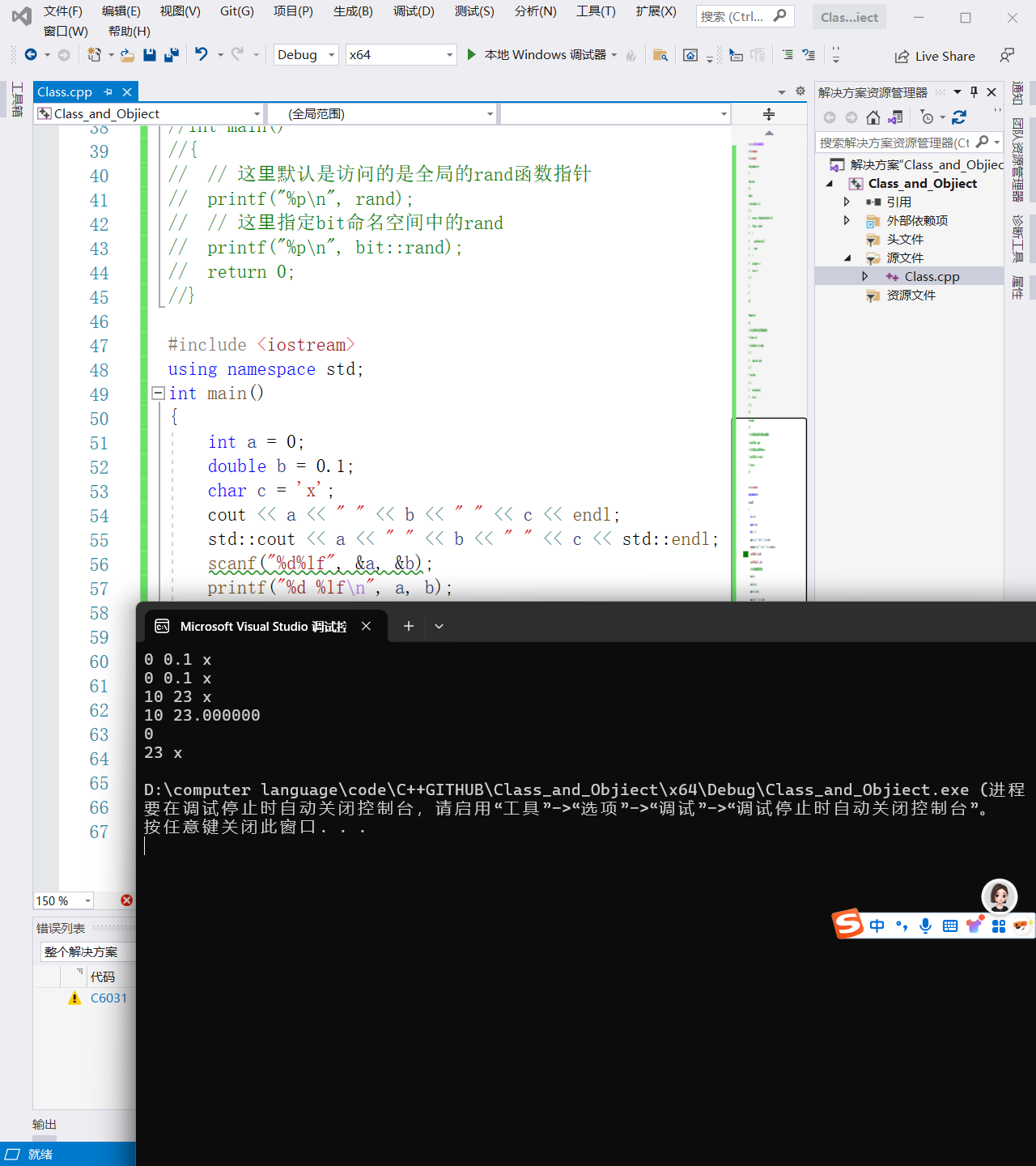This screenshot has width=1036, height=1166.
Task: Expand the Class.cpp tree node arrow
Action: pyautogui.click(x=865, y=276)
